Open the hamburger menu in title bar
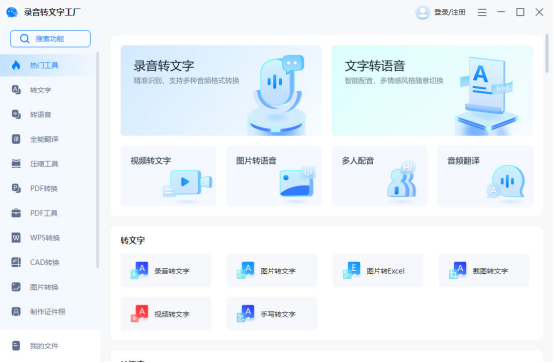 click(482, 12)
